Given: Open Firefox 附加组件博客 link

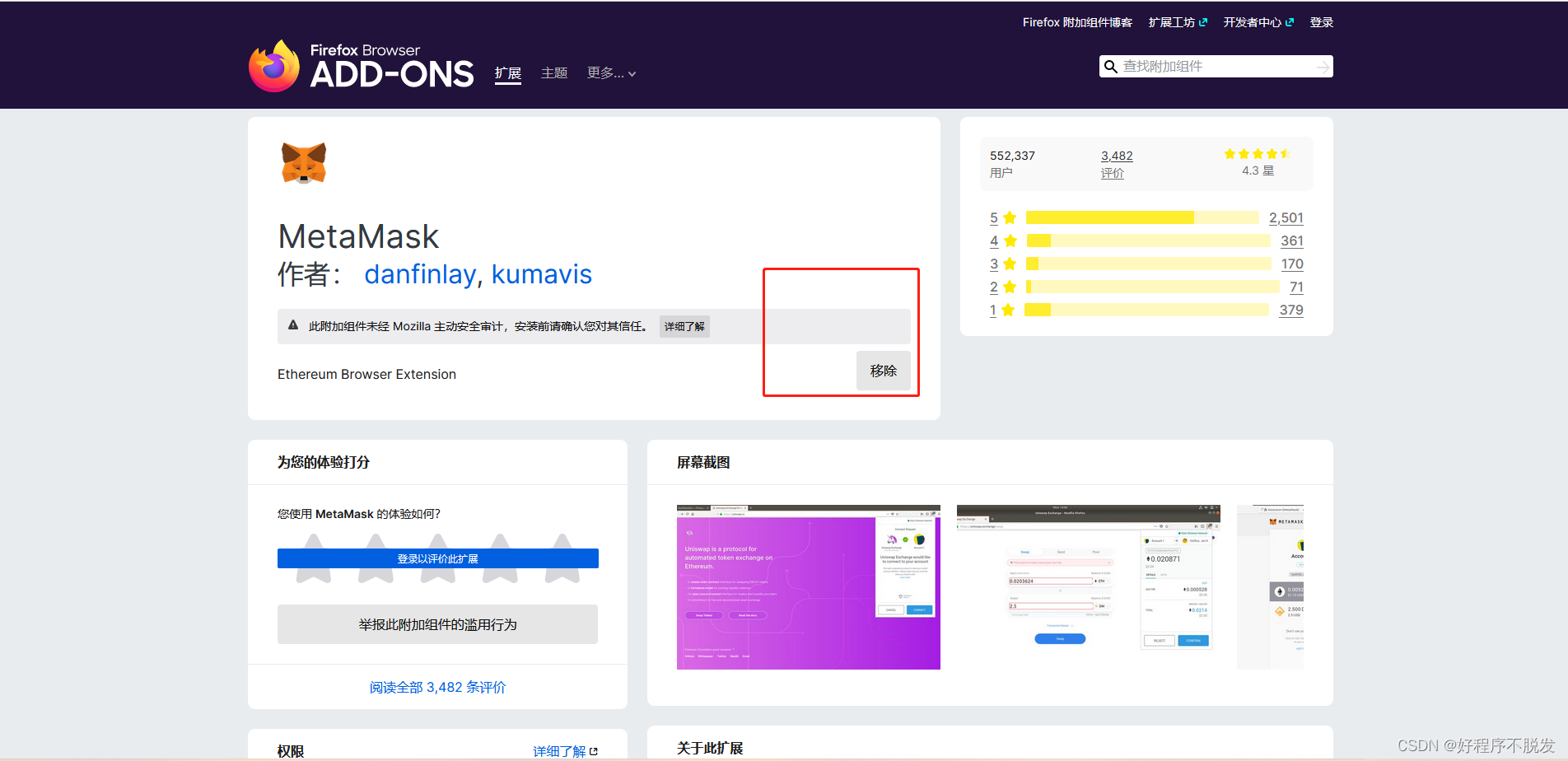Looking at the screenshot, I should coord(1077,22).
